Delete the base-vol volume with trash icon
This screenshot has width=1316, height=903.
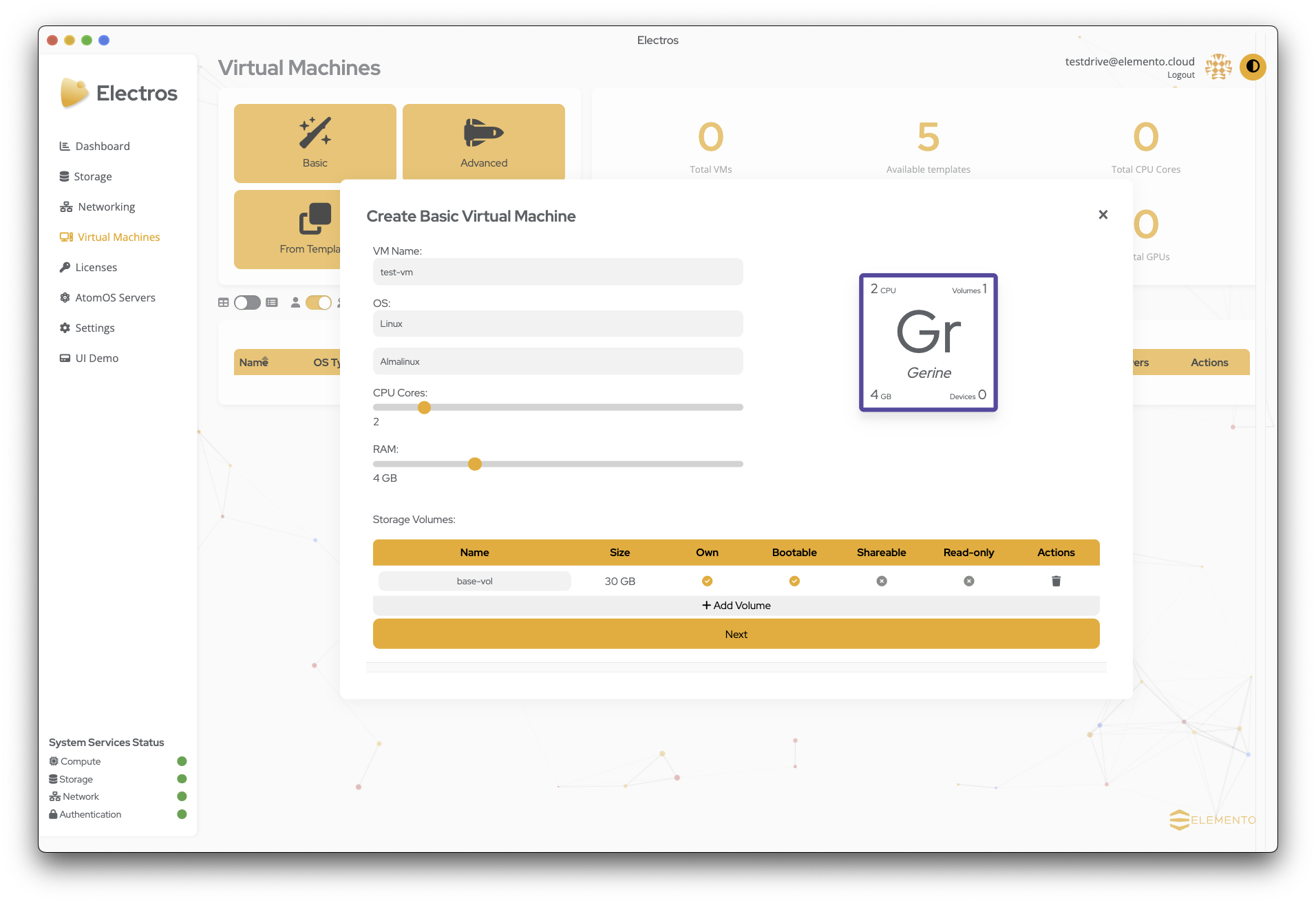(1056, 581)
